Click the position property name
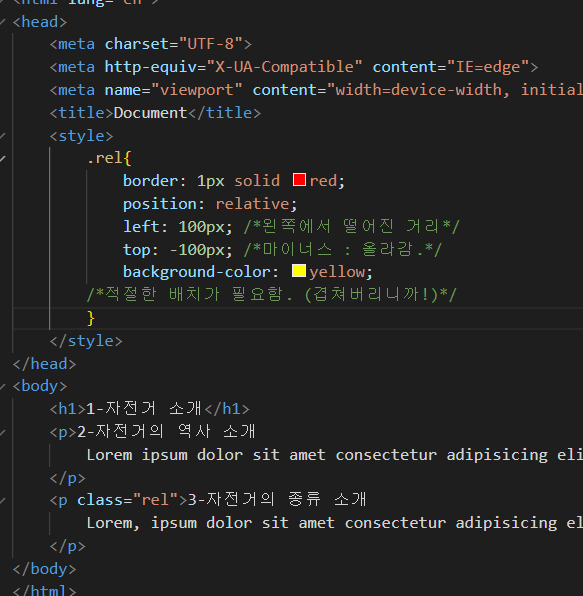 coord(159,204)
